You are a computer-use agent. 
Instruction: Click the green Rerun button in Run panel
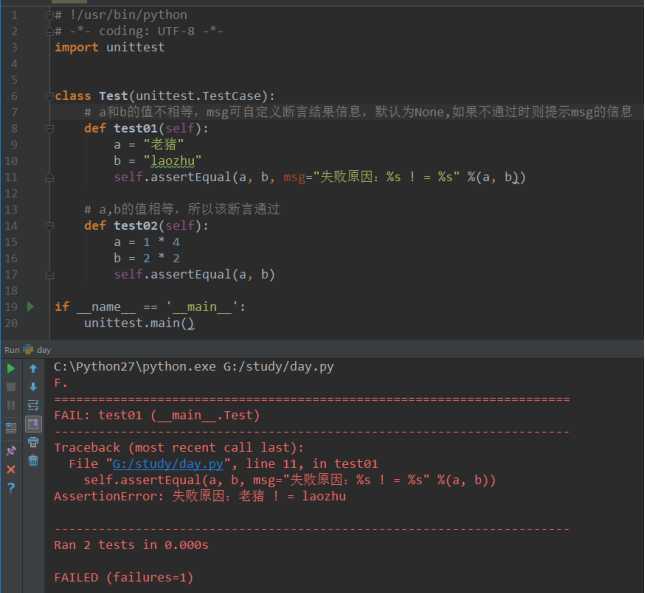[11, 368]
